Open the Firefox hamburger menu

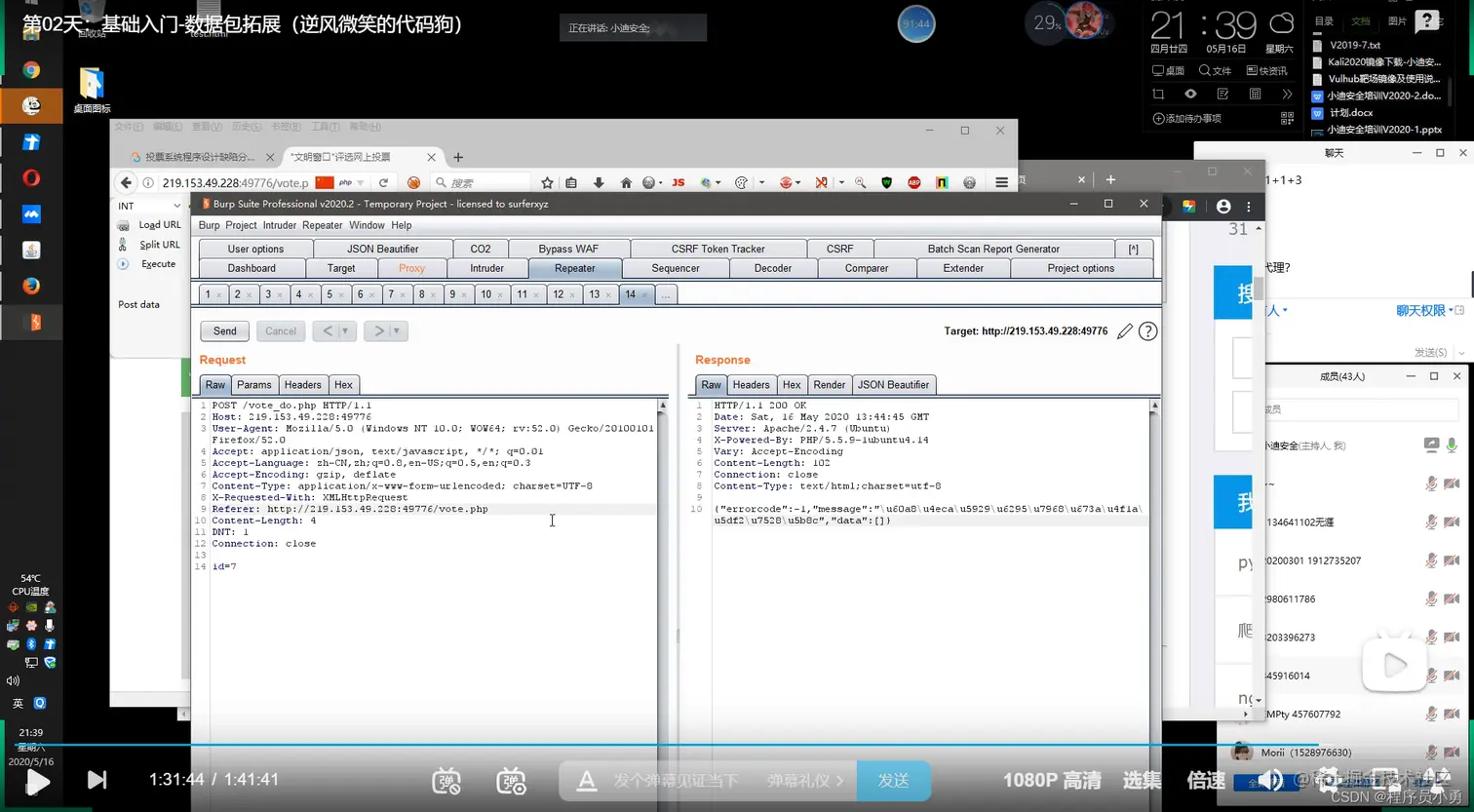pos(1001,182)
